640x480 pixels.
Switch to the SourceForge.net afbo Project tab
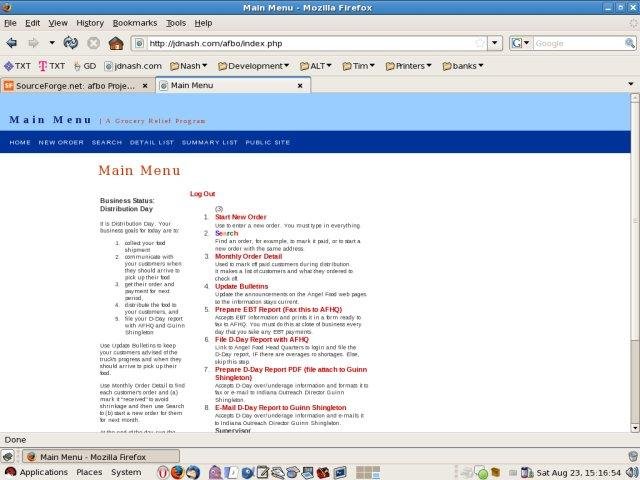(77, 86)
